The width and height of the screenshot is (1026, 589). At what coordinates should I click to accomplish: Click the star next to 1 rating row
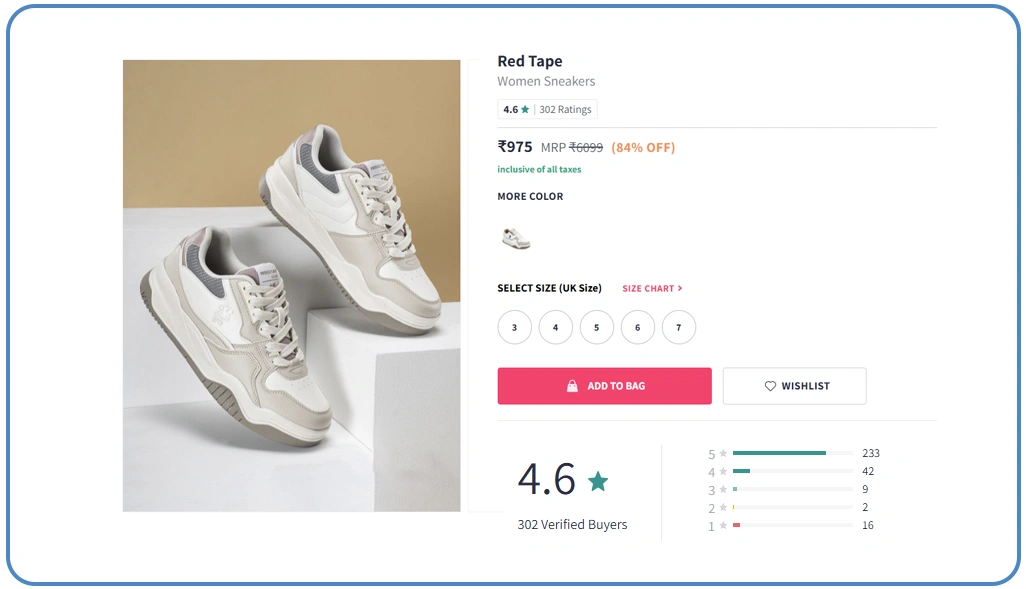coord(723,526)
